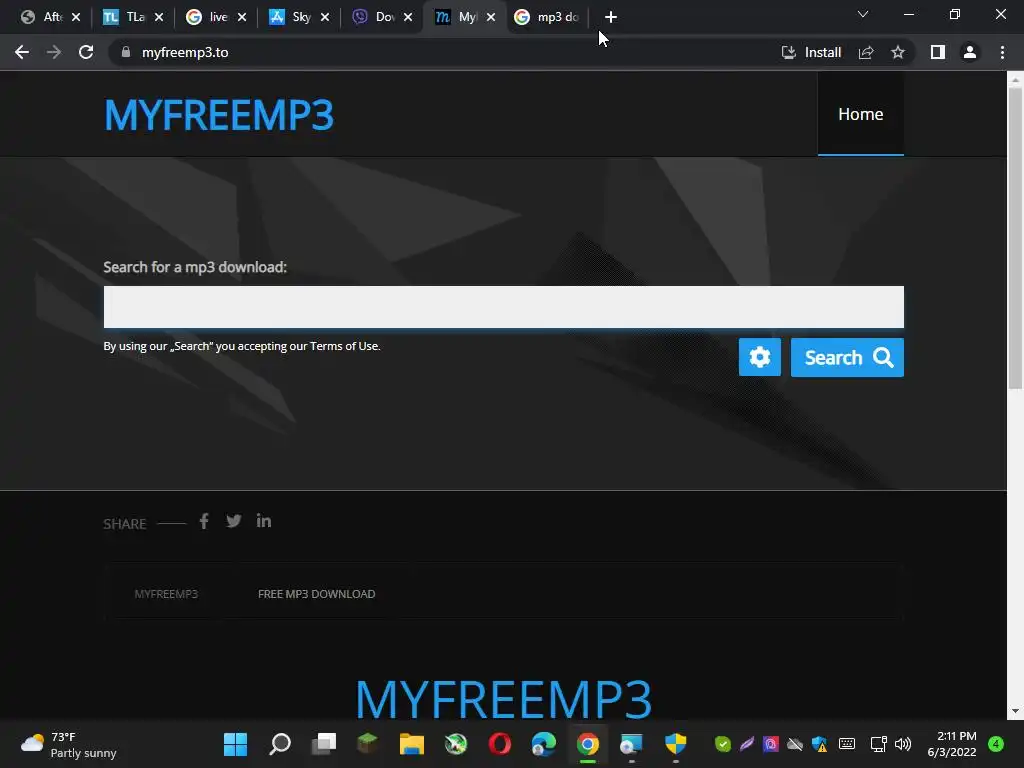Click the touch keyboard tray icon
1024x768 pixels.
click(x=846, y=744)
